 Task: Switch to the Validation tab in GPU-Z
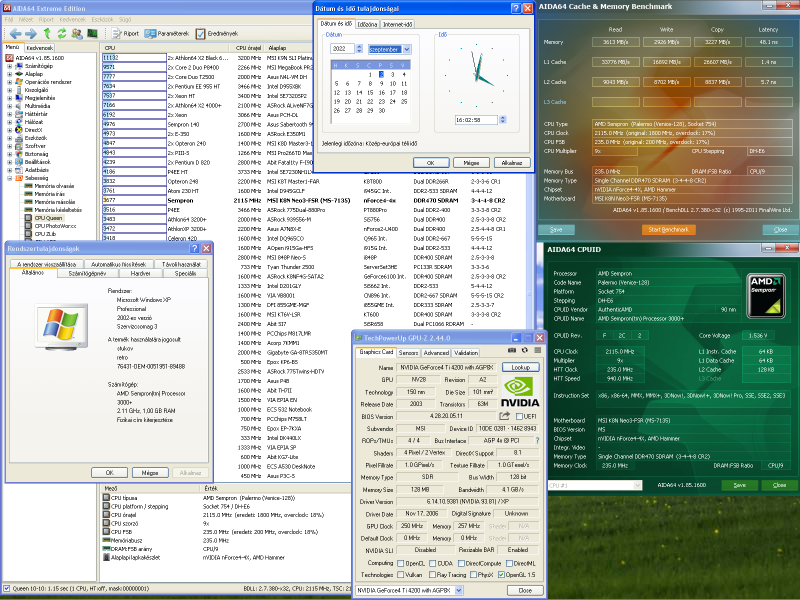pyautogui.click(x=466, y=353)
